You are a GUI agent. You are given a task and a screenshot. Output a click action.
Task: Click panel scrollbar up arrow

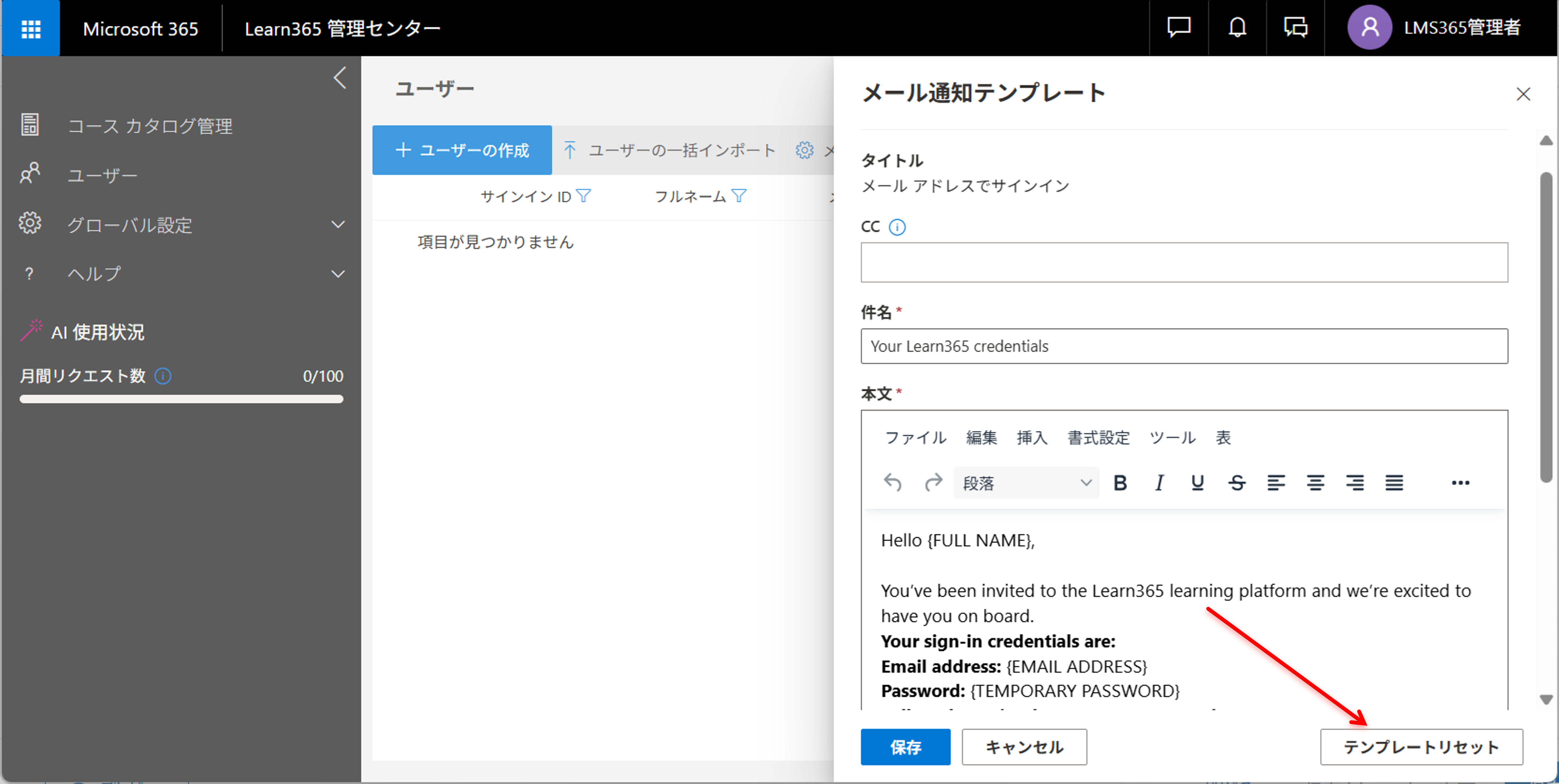pos(1546,140)
